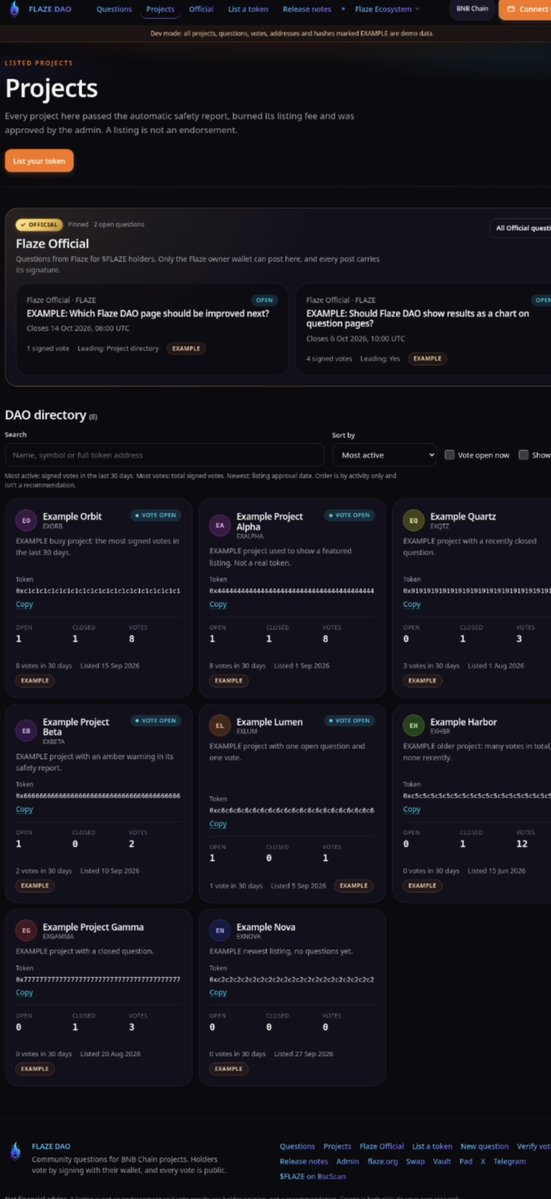Click the Example Orbit EO avatar icon
551x1199 pixels.
pyautogui.click(x=26, y=521)
